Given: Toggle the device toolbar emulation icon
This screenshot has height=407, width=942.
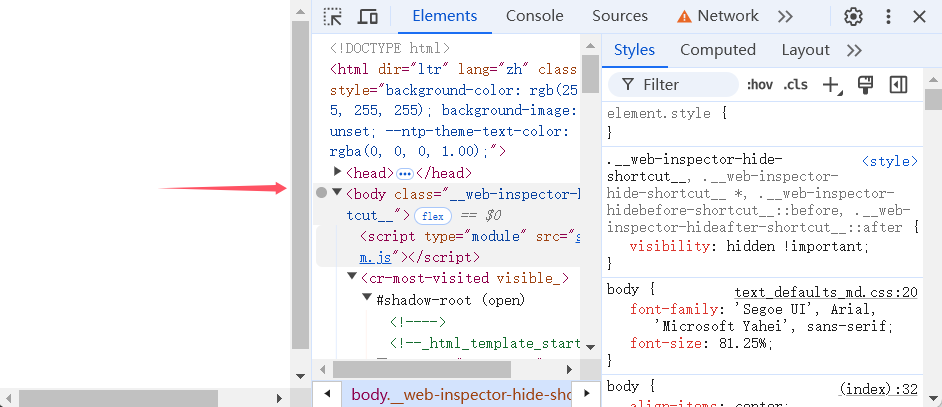Looking at the screenshot, I should [368, 16].
